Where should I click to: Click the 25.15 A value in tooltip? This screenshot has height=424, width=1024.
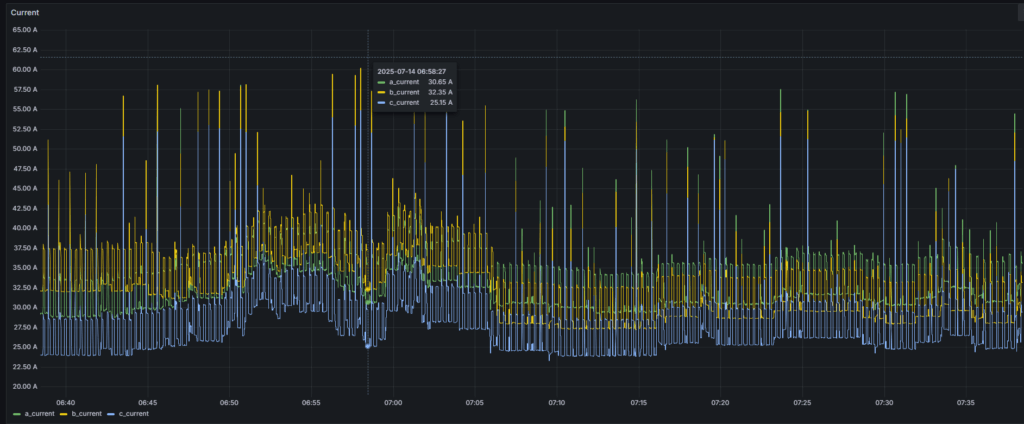pyautogui.click(x=440, y=102)
